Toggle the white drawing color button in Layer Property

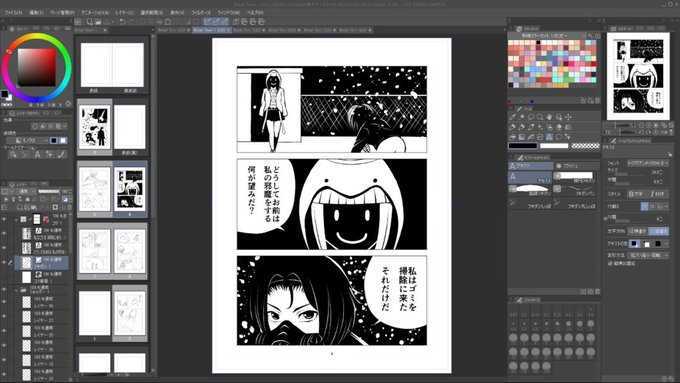63,140
